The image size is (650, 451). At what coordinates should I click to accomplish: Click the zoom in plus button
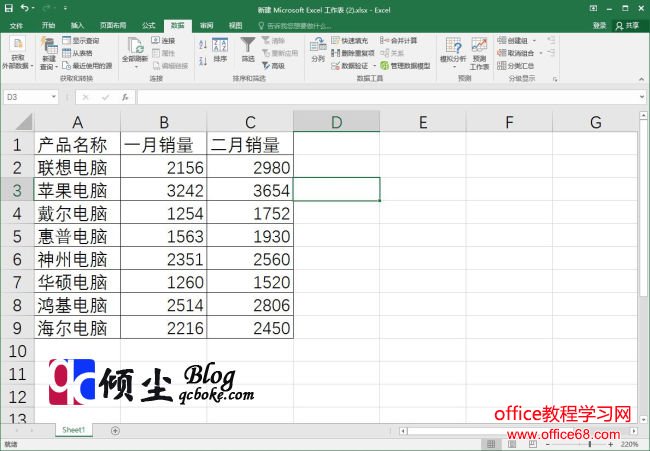(x=610, y=444)
